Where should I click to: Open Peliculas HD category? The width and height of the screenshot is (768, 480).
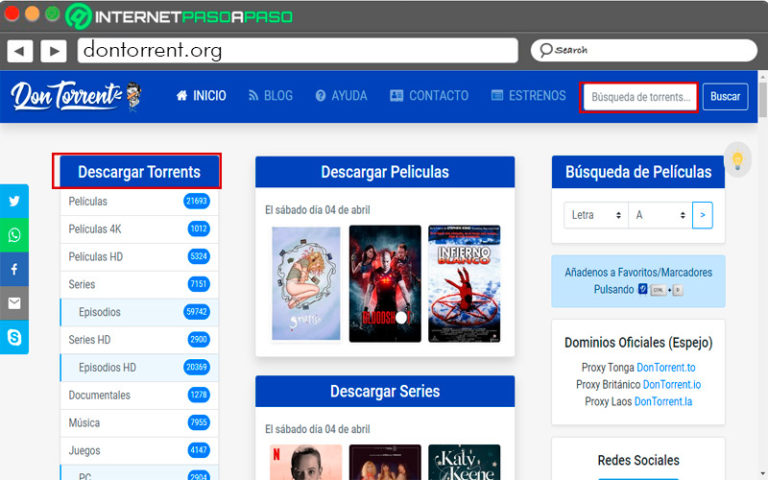coord(139,257)
